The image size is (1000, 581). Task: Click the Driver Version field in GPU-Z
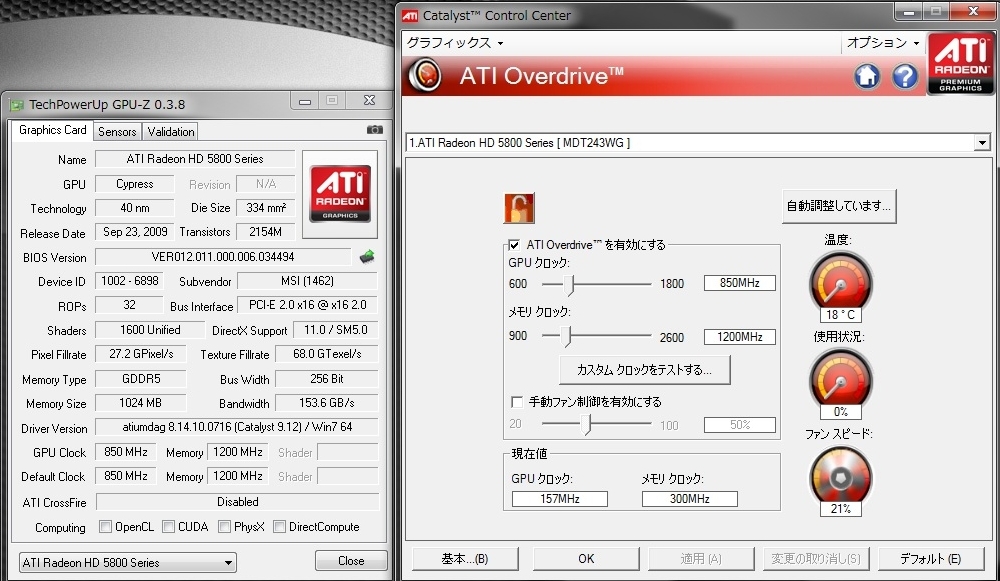tap(237, 427)
